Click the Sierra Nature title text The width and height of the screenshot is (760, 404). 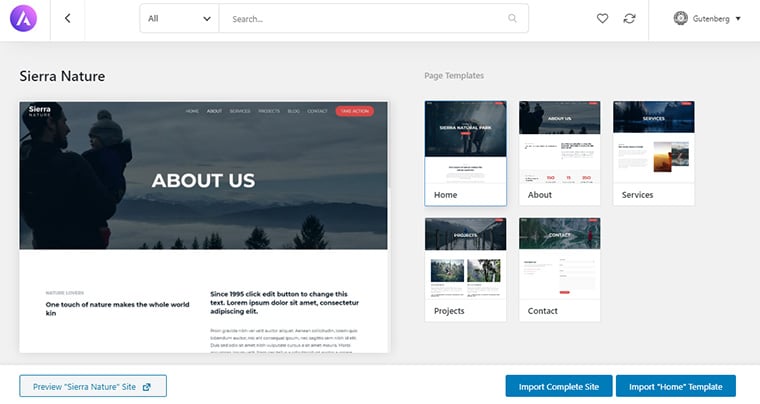(x=62, y=76)
